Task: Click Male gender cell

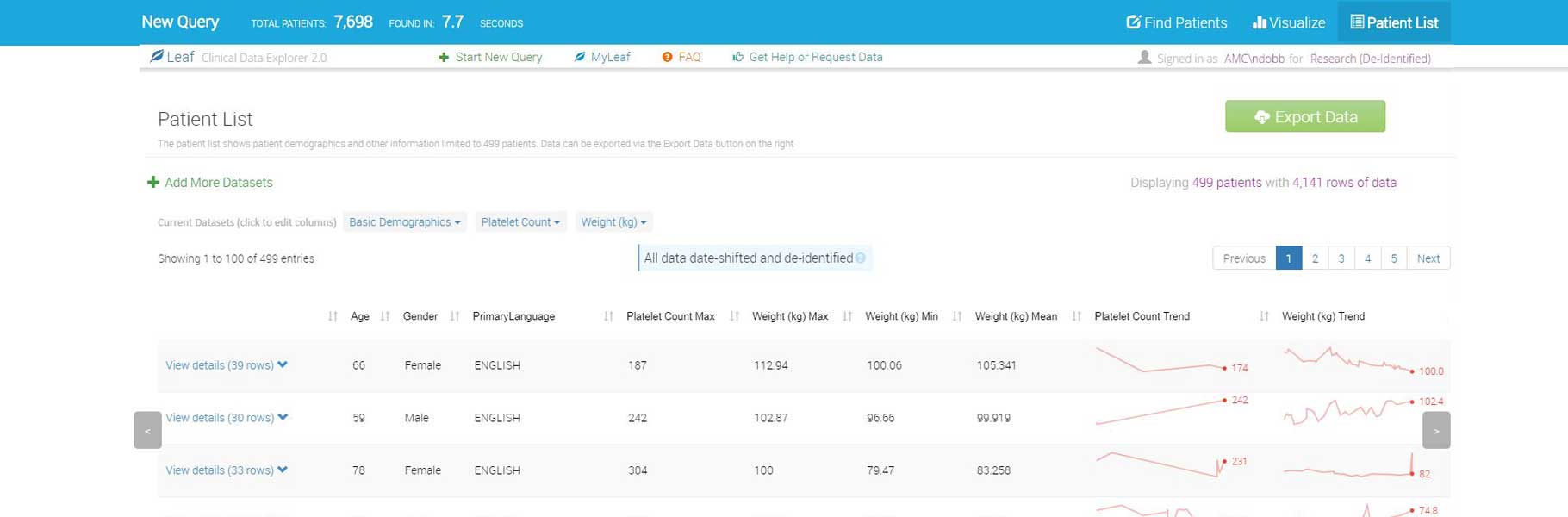Action: [x=416, y=418]
